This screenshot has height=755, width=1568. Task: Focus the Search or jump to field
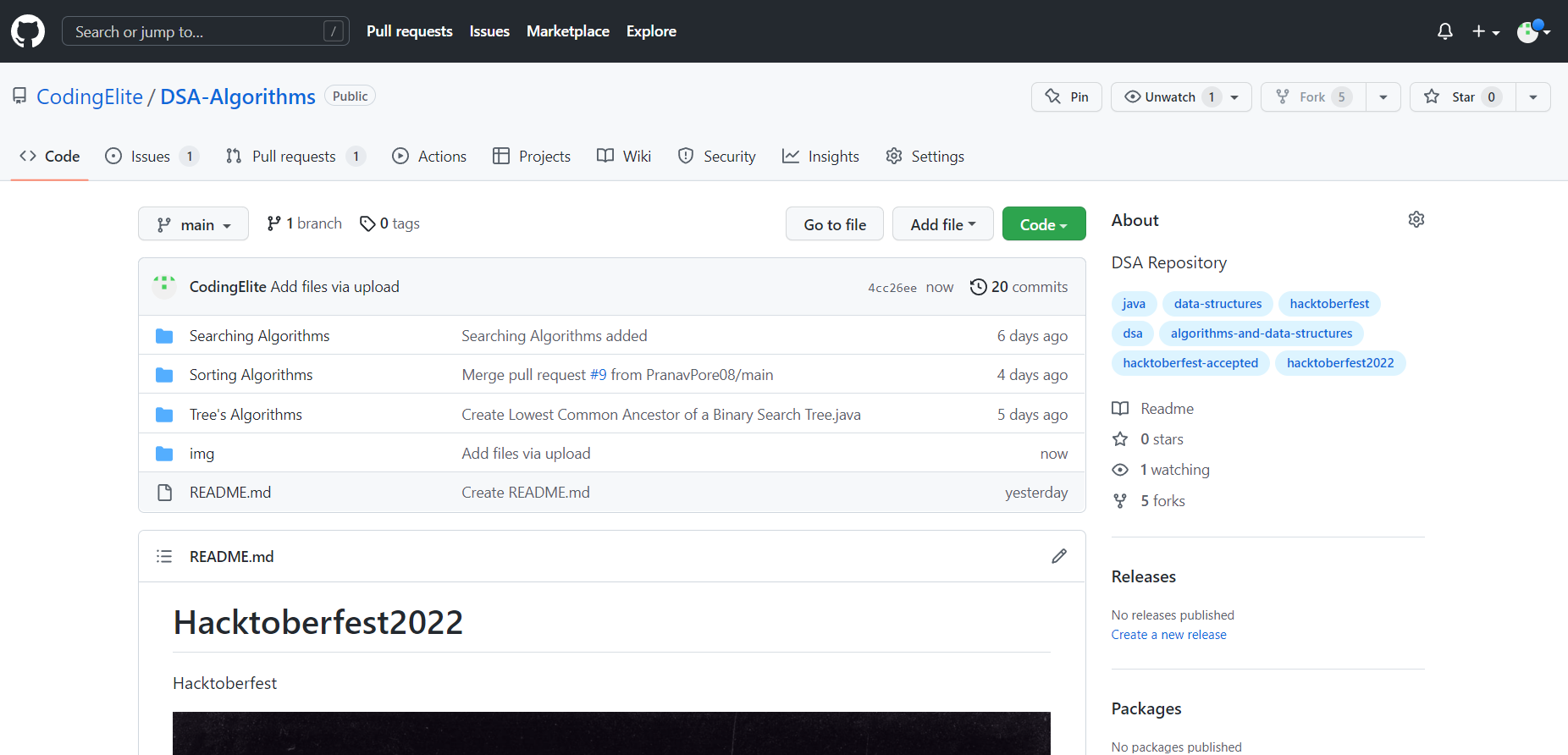pyautogui.click(x=206, y=31)
